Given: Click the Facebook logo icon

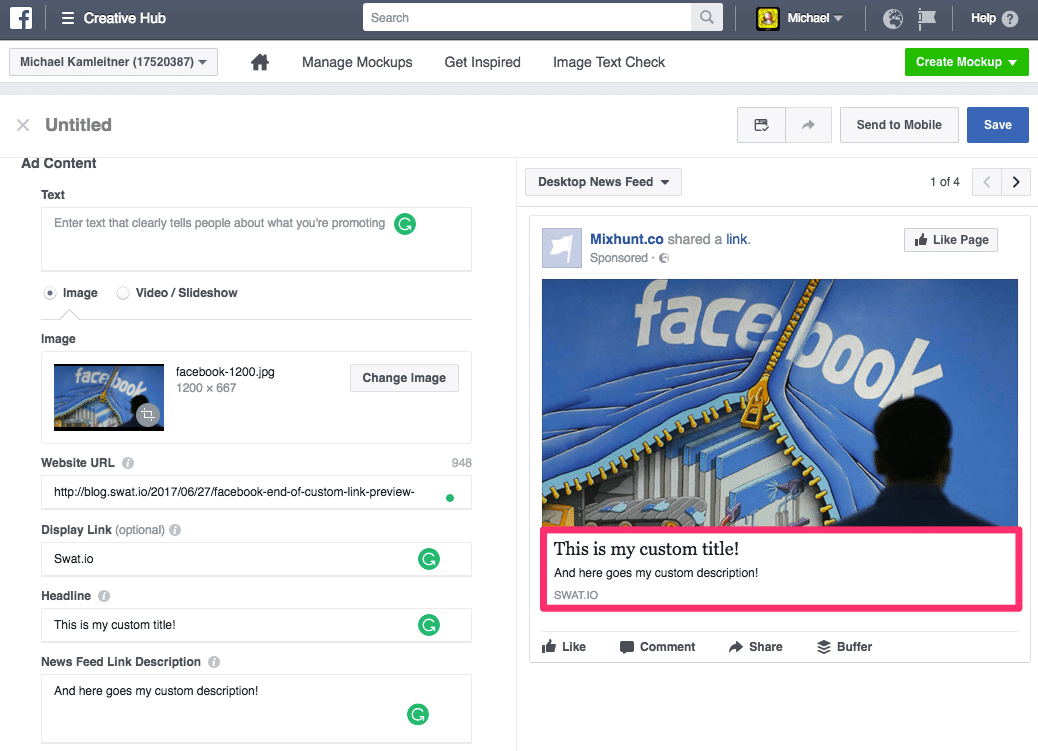Looking at the screenshot, I should [21, 18].
